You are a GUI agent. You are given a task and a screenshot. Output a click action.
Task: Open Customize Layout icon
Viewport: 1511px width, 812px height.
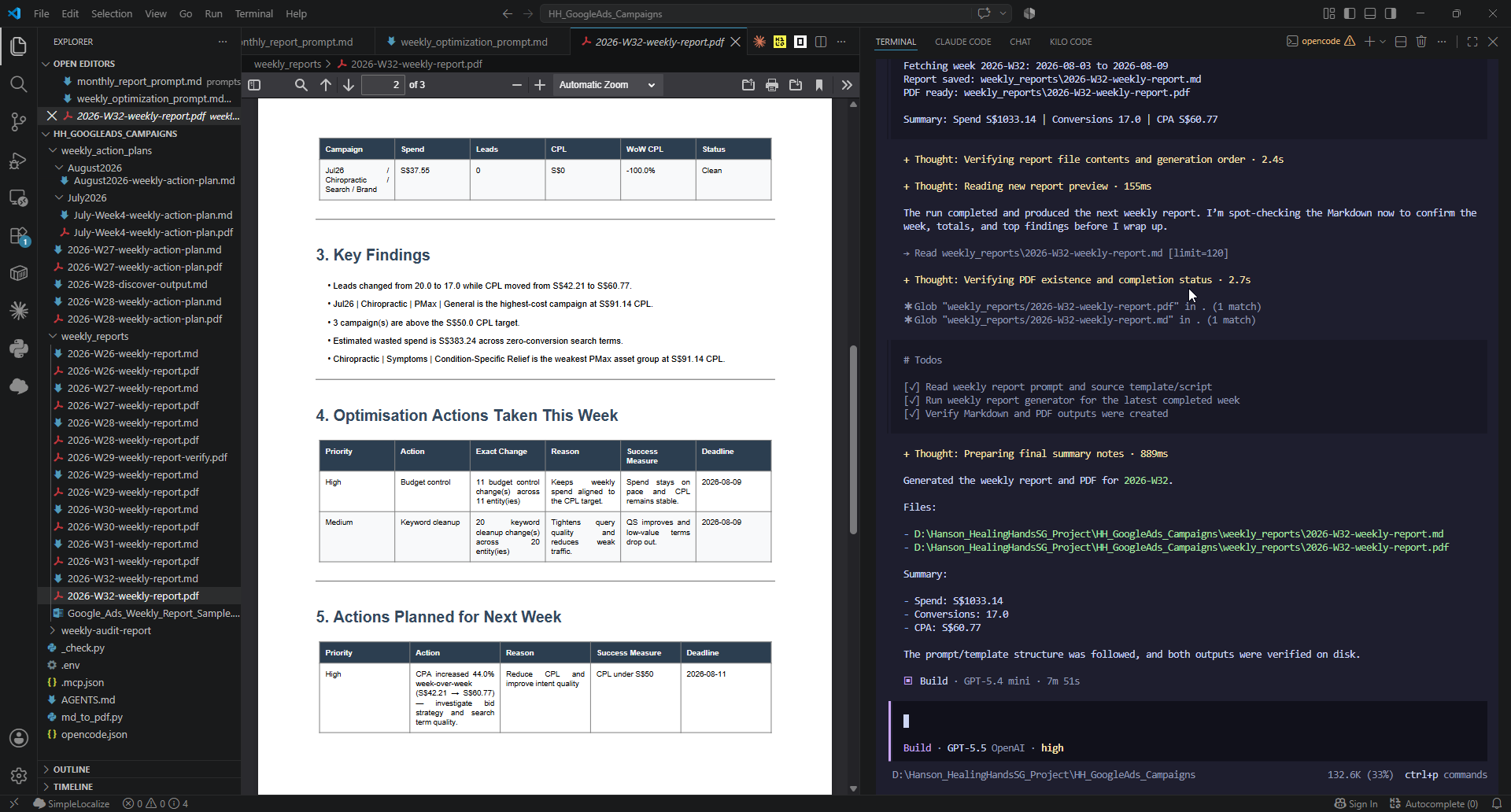tap(1329, 13)
